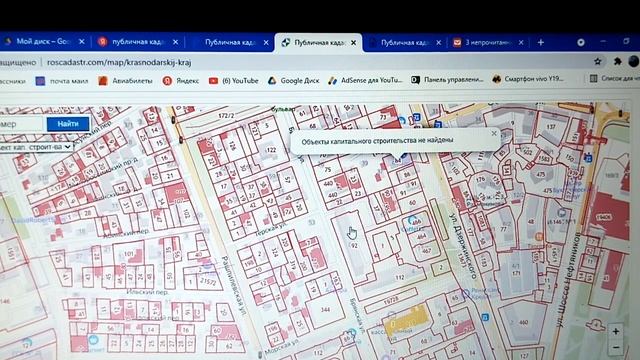Viewport: 640px width, 360px height.
Task: Click the cadastral number input field
Action: click(x=21, y=124)
